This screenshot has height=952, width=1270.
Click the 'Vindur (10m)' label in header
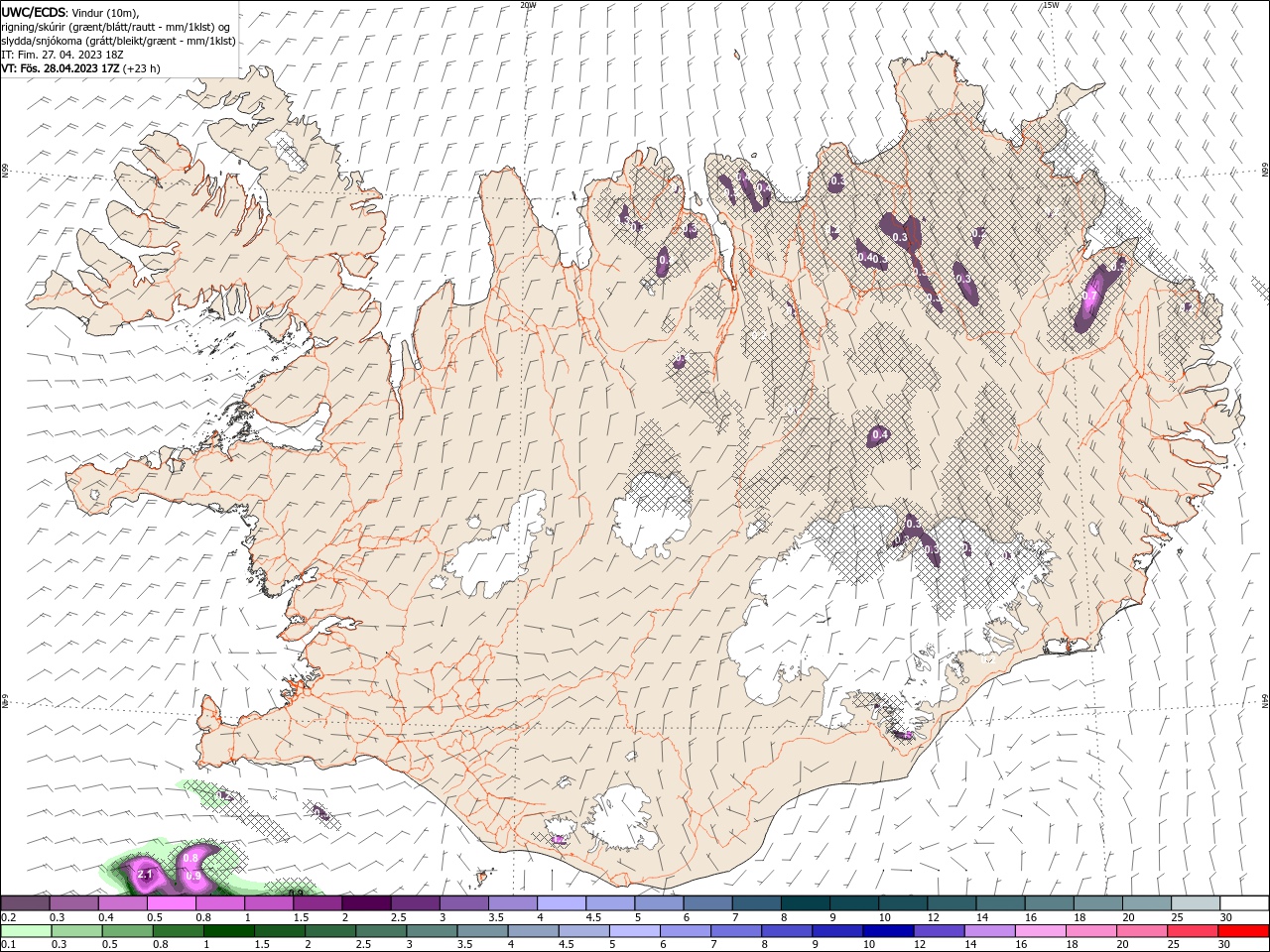pos(106,12)
